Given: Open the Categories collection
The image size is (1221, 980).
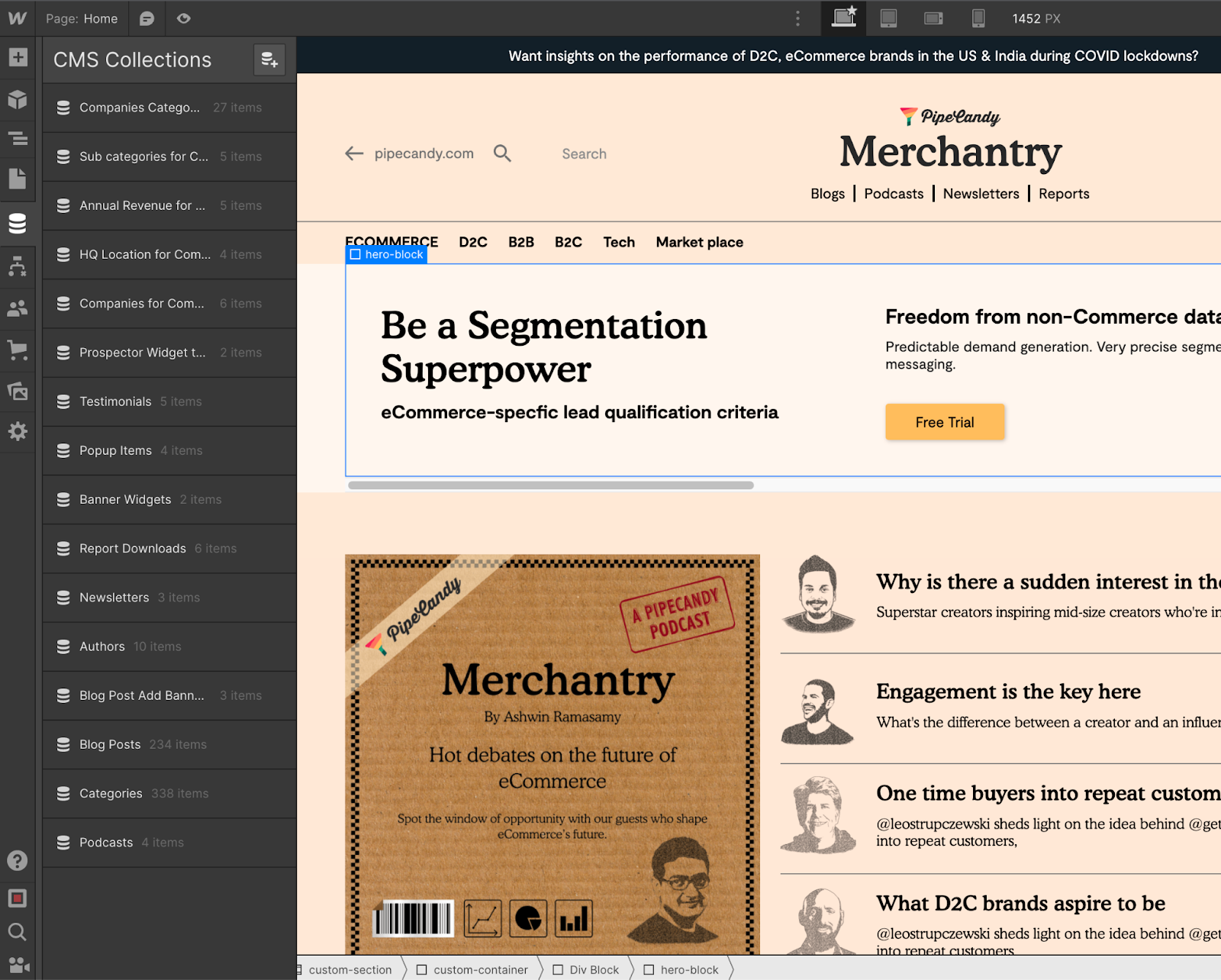Looking at the screenshot, I should click(x=169, y=794).
